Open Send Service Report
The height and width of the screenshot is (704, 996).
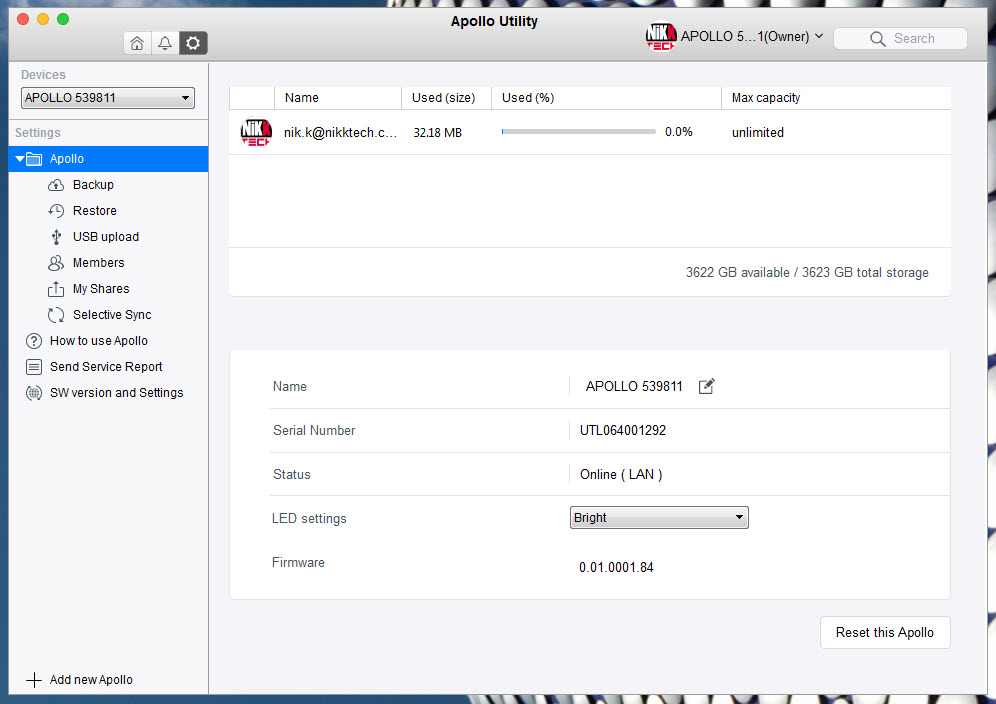pos(106,367)
